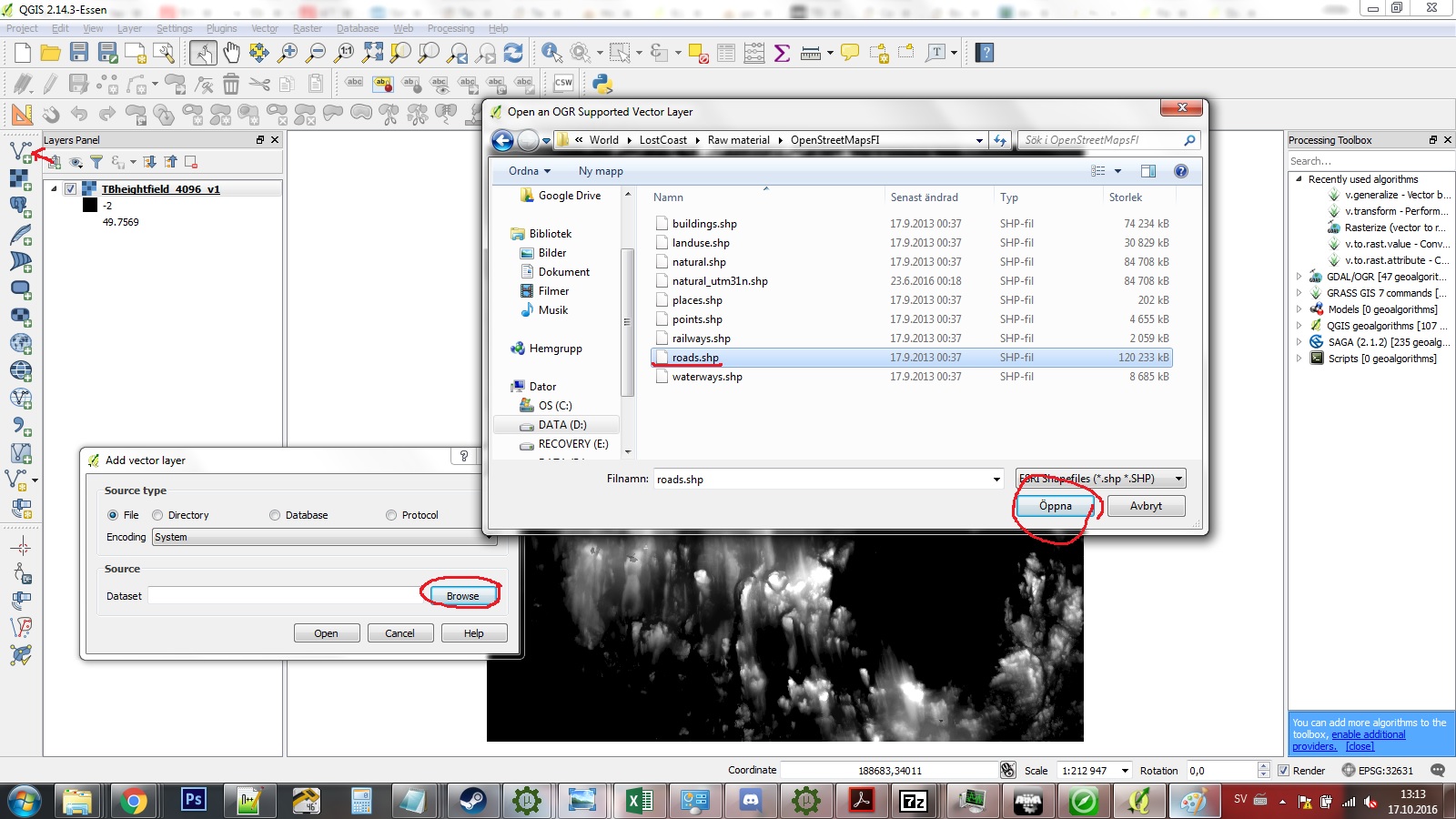Click the Identify Features tool
The image size is (1456, 819).
[x=551, y=53]
